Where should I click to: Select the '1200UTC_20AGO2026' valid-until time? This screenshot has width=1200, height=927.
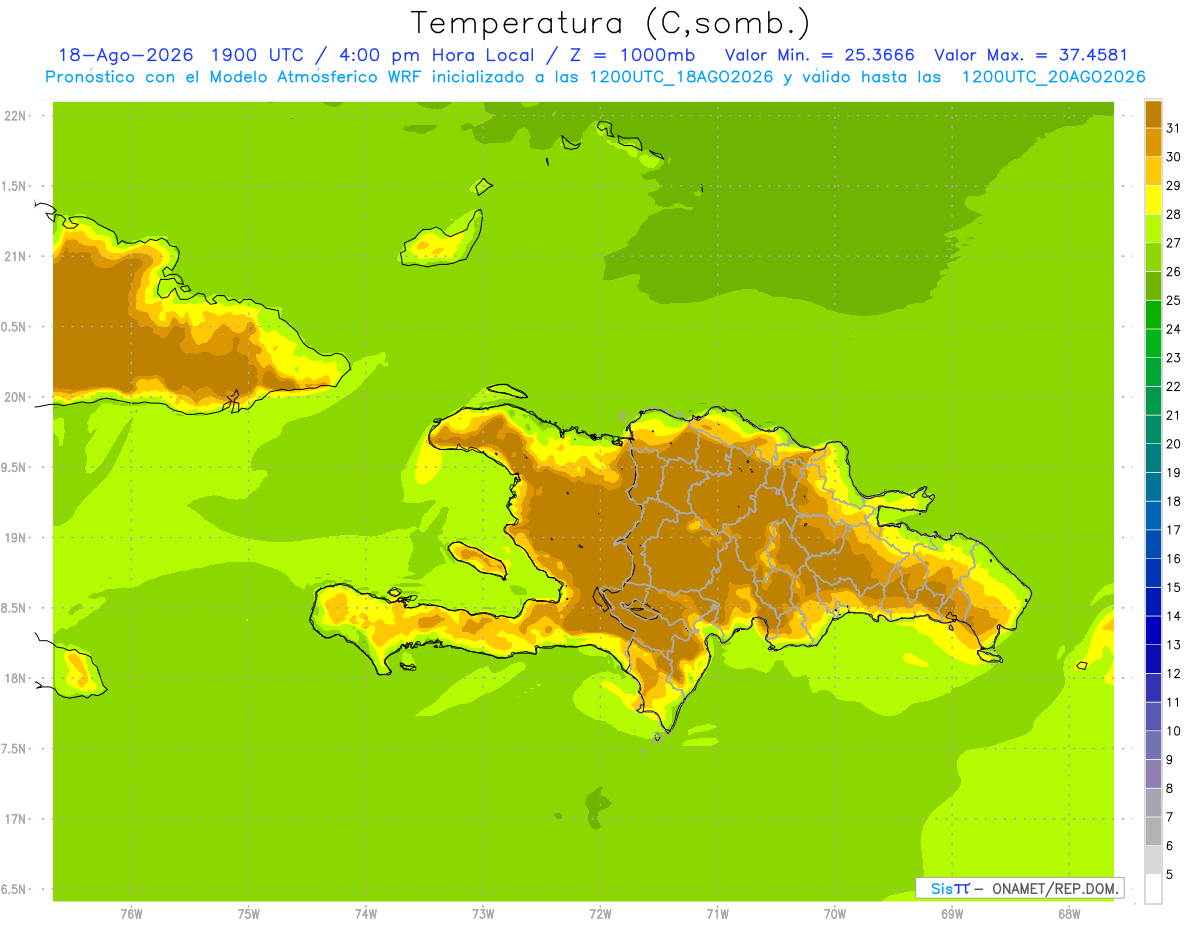click(1053, 77)
